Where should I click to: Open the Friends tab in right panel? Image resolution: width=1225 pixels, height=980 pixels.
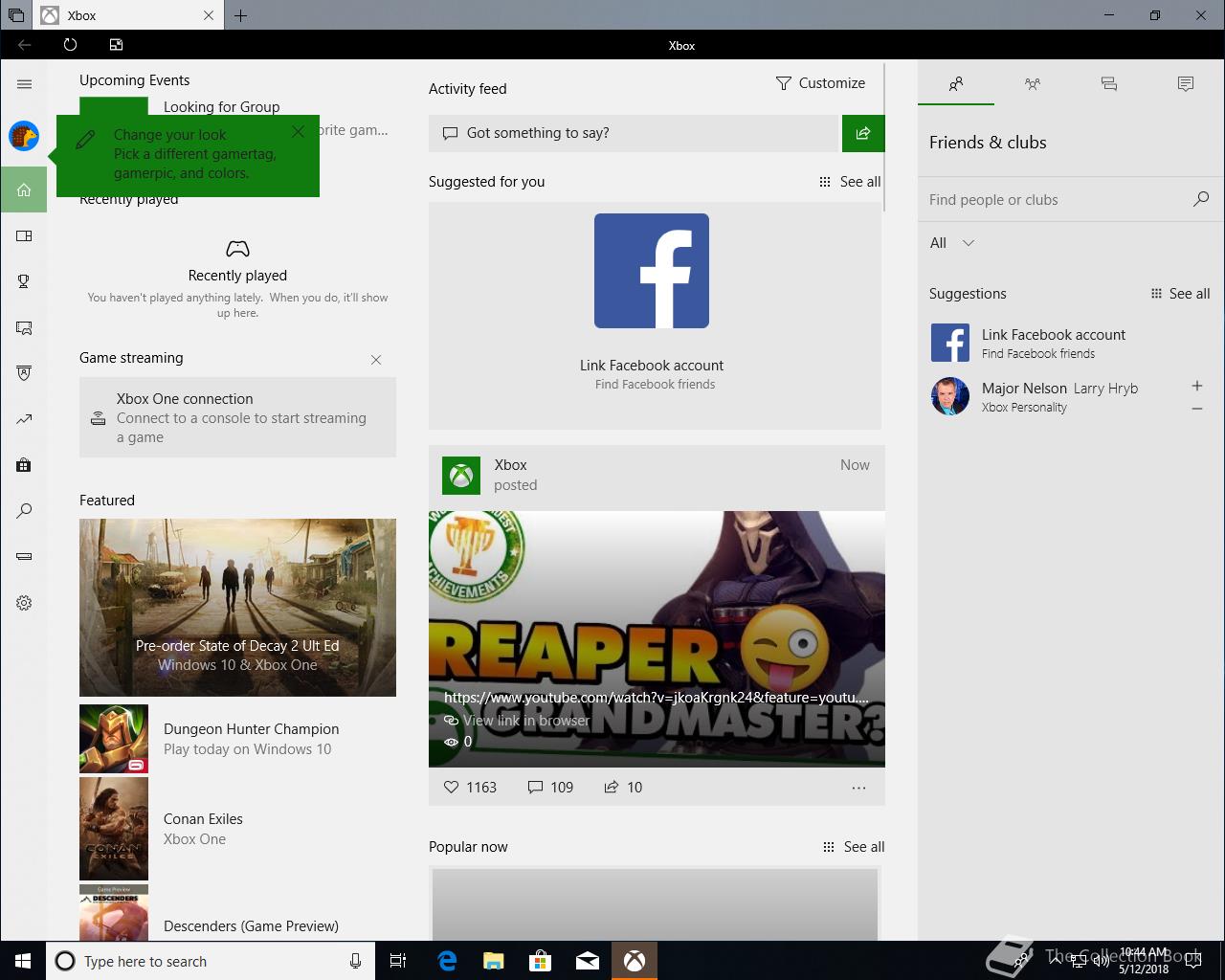956,84
